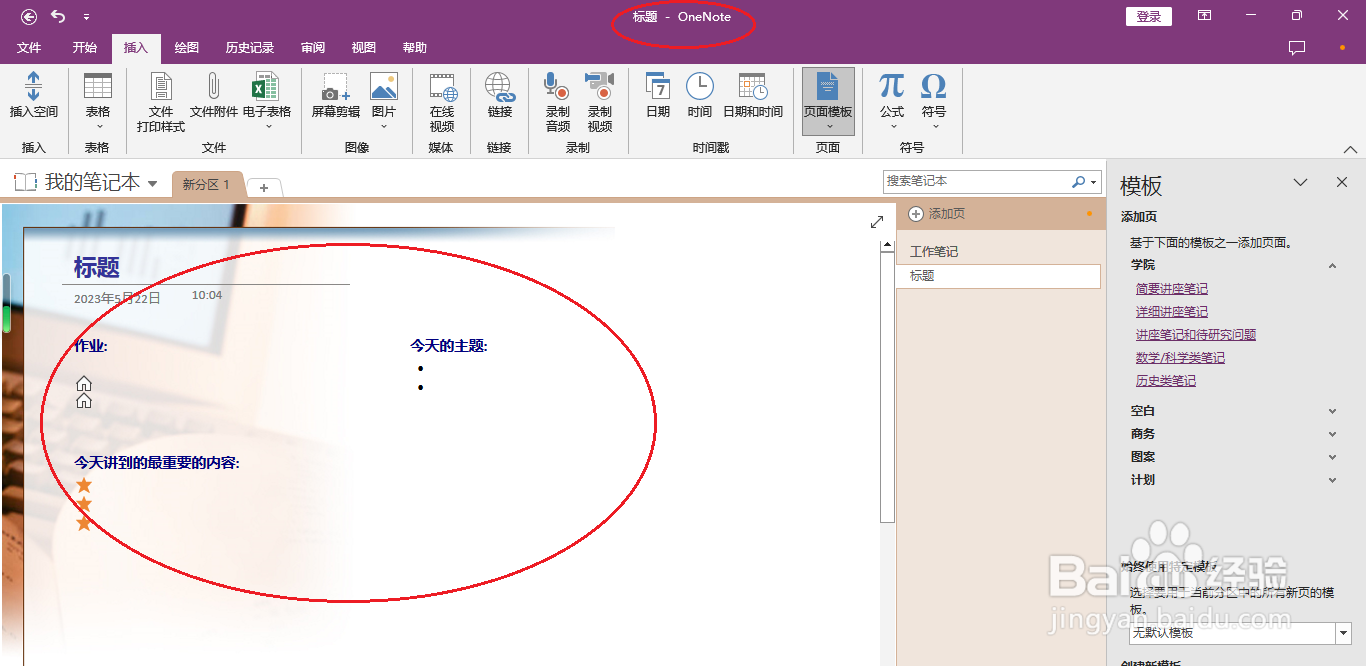
Task: Insert the Date stamp
Action: [x=658, y=96]
